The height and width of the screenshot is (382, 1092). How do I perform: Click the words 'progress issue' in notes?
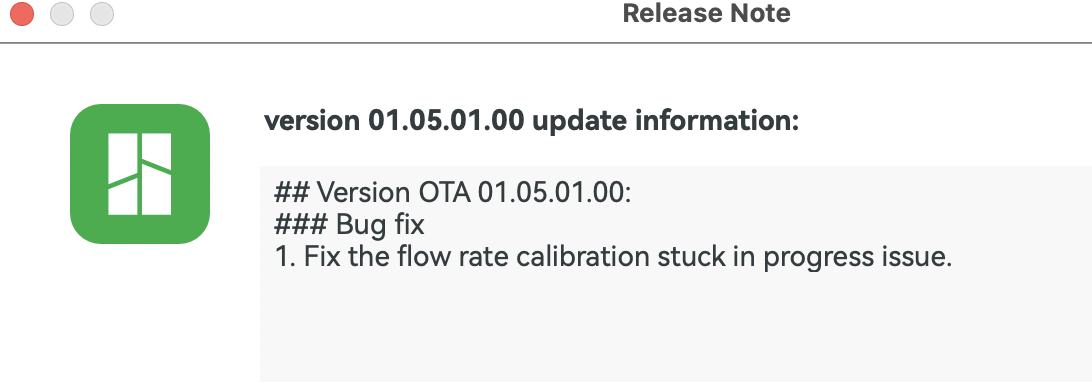tap(857, 259)
